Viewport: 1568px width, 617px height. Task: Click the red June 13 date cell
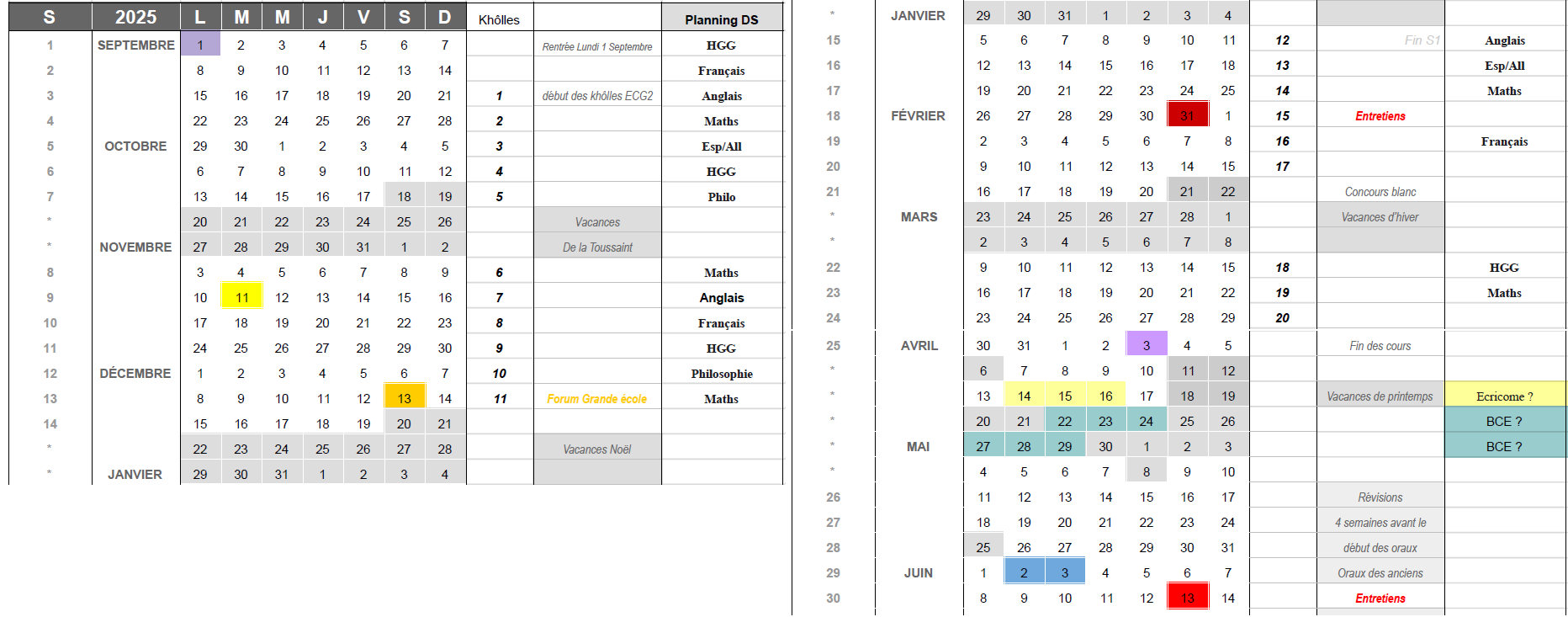click(1187, 598)
